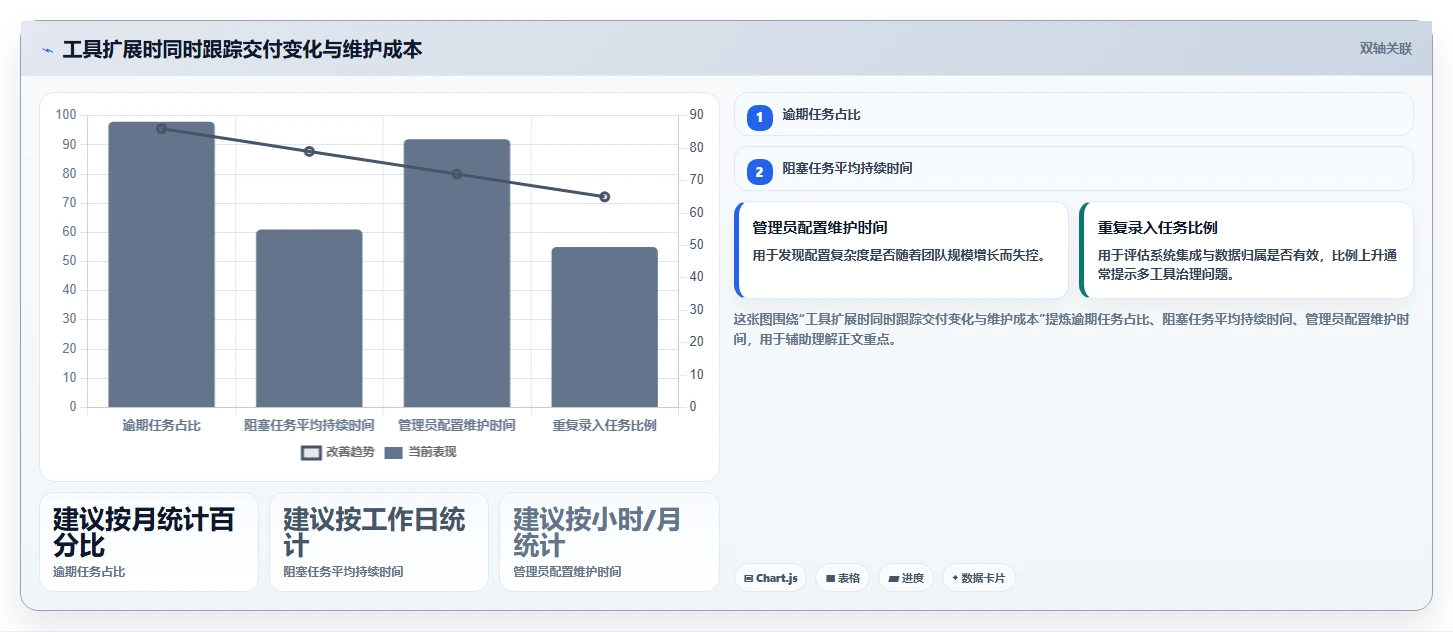1453x632 pixels.
Task: Click the 建议按工作日统计 metric card
Action: [x=379, y=542]
